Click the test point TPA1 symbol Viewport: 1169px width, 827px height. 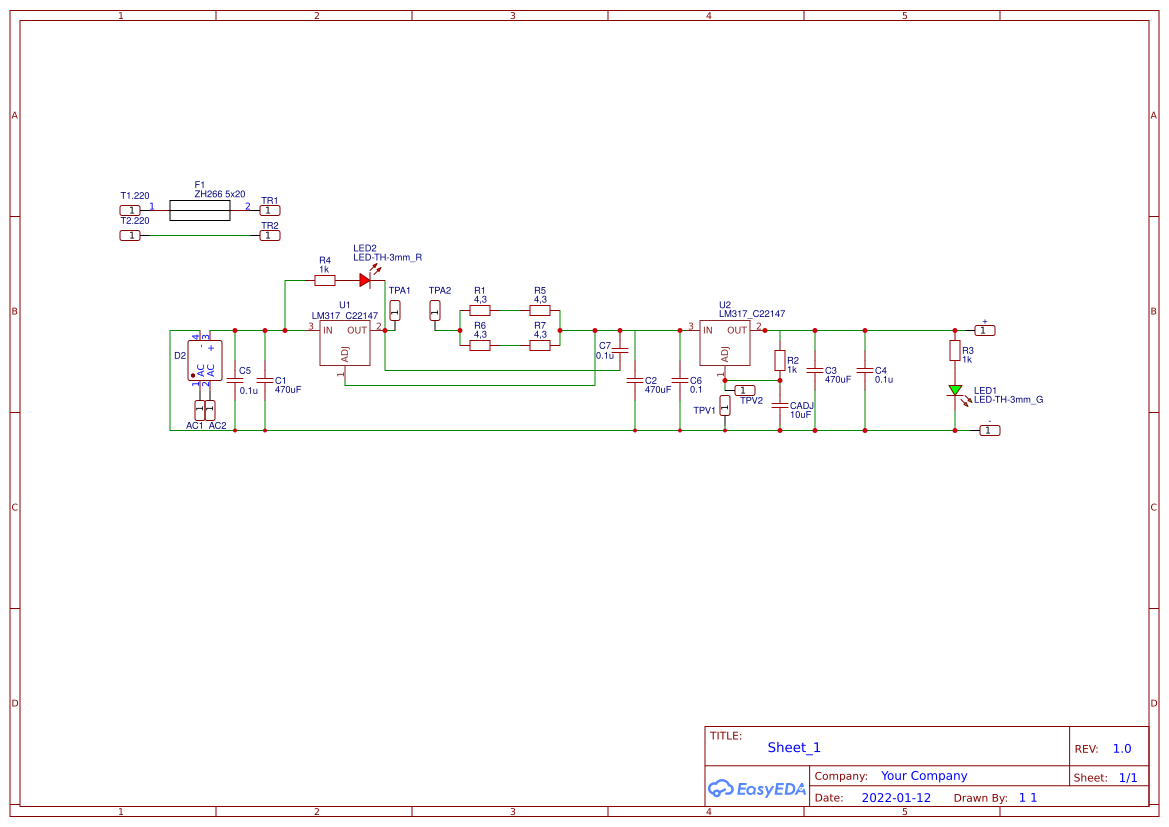395,312
